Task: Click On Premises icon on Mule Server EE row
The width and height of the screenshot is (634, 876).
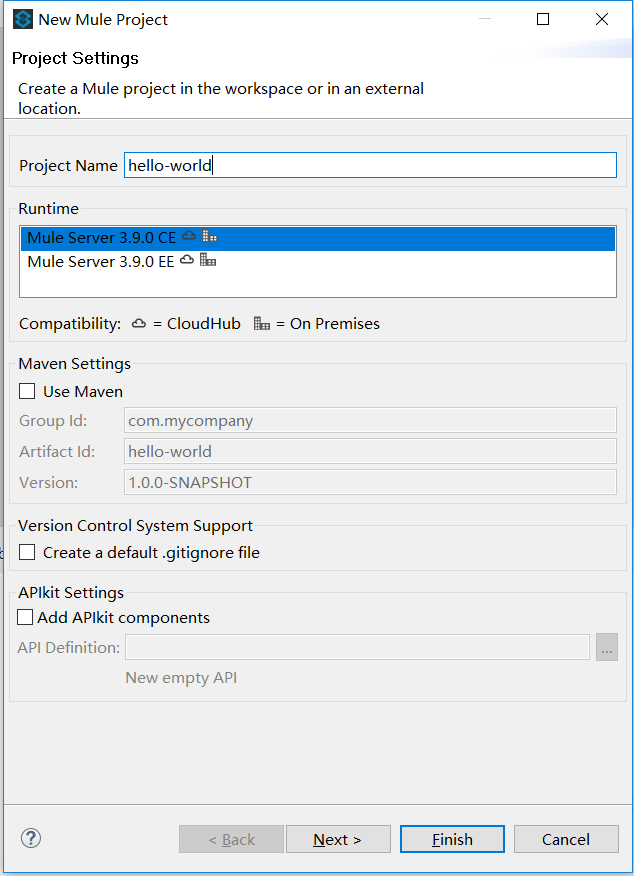Action: [208, 260]
